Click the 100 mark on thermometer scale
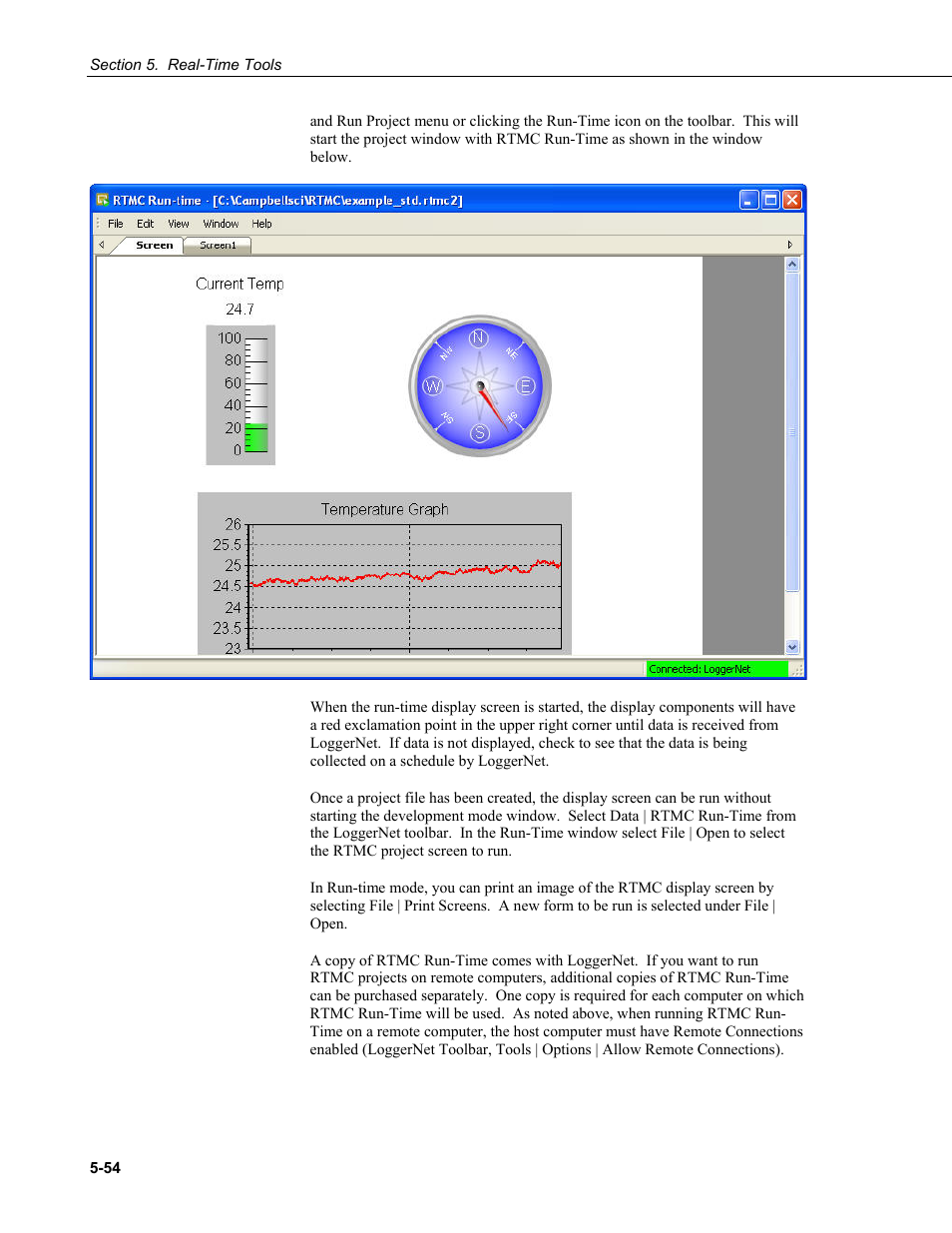952x1233 pixels. (x=230, y=338)
